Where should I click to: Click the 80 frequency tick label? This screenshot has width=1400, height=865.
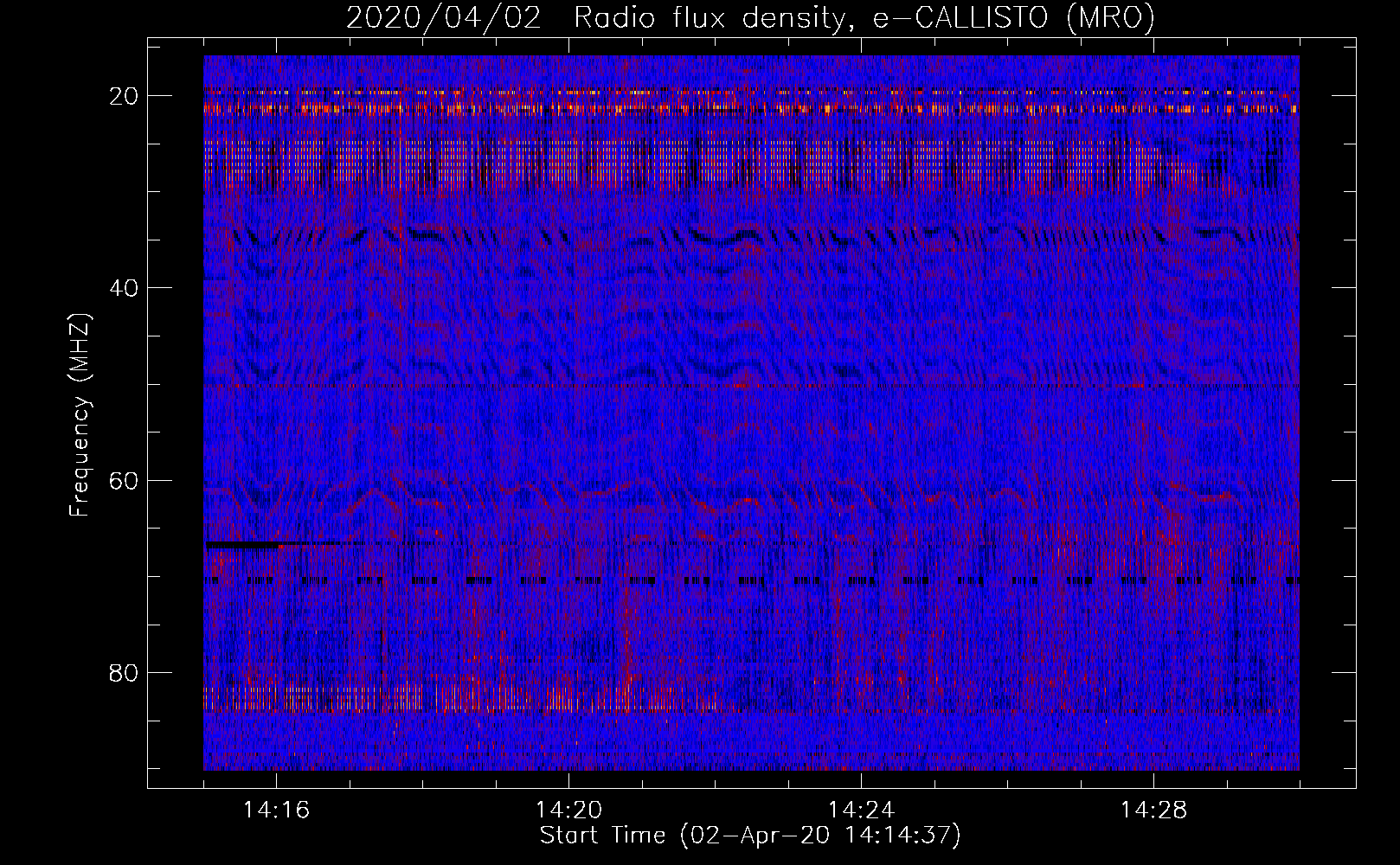pyautogui.click(x=124, y=672)
